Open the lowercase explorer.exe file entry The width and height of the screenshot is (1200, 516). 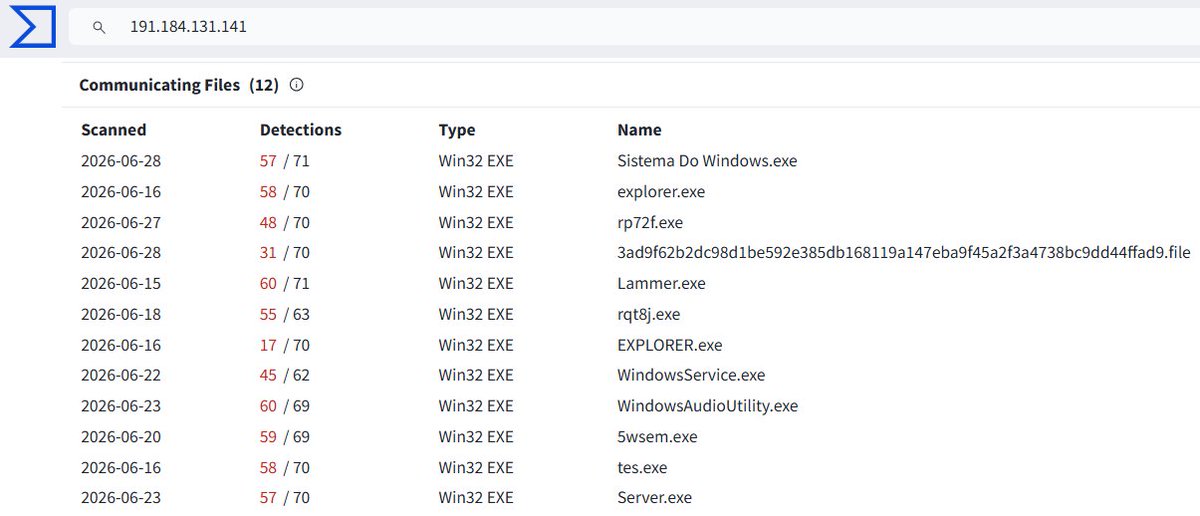[x=662, y=192]
